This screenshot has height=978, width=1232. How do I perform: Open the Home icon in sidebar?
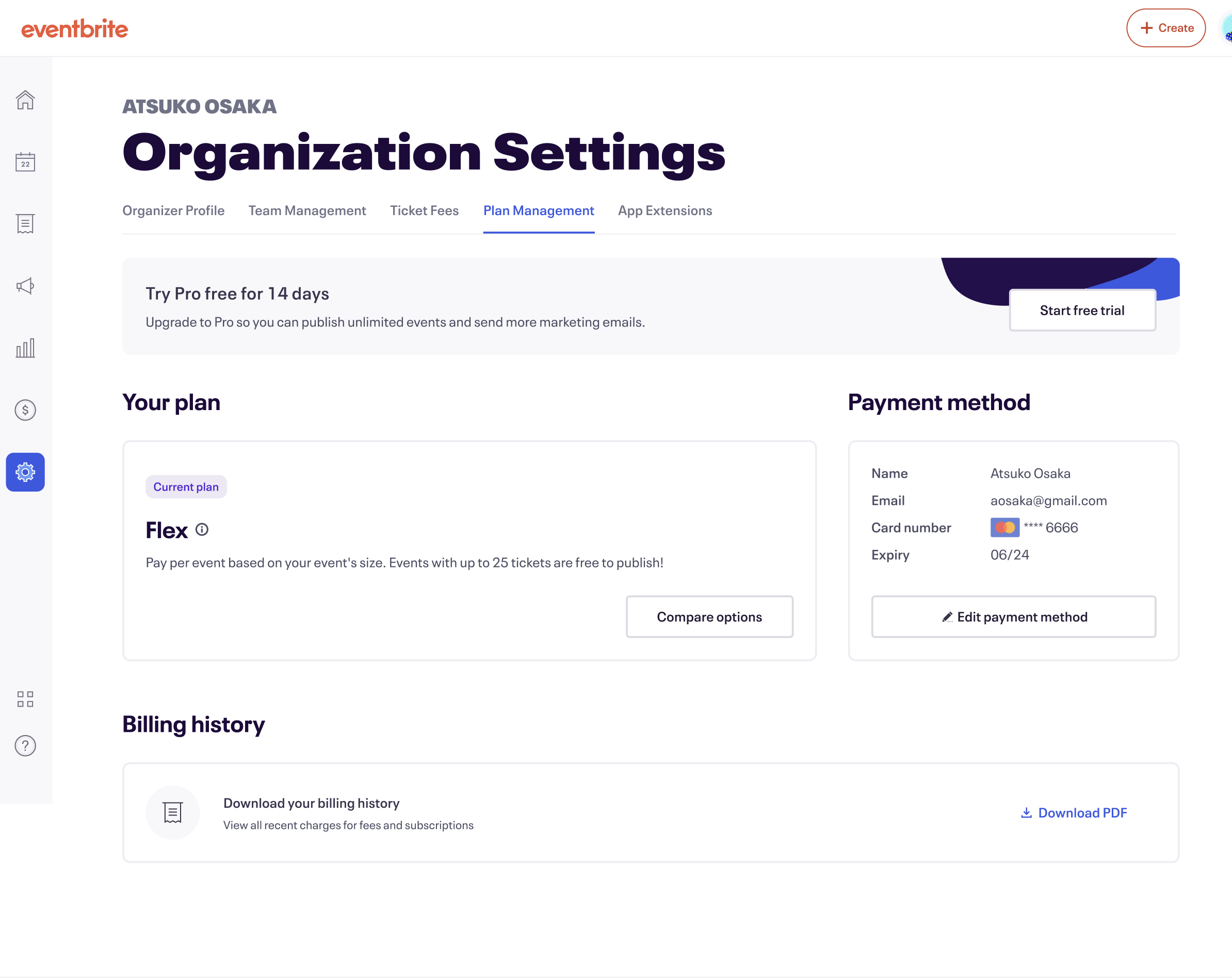25,100
